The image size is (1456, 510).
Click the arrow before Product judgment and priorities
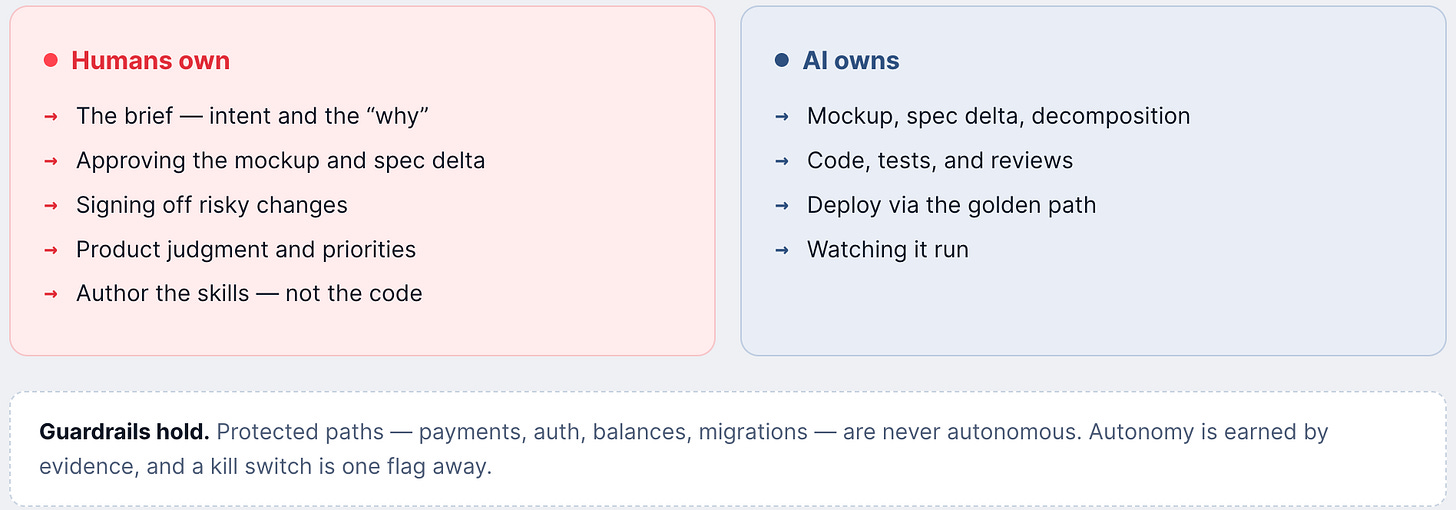coord(51,250)
